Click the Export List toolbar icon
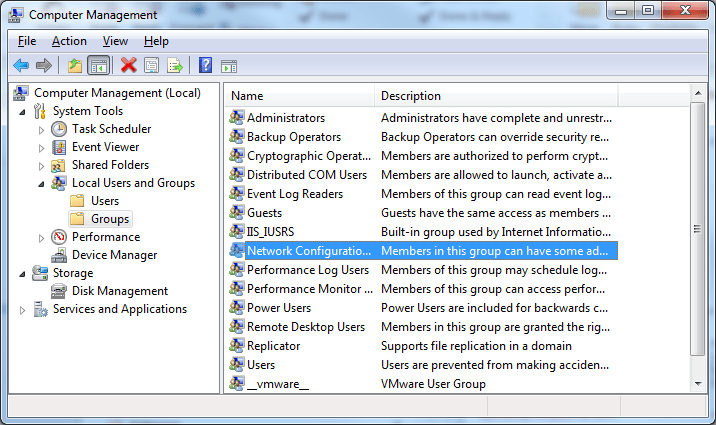The width and height of the screenshot is (716, 425). (x=174, y=66)
